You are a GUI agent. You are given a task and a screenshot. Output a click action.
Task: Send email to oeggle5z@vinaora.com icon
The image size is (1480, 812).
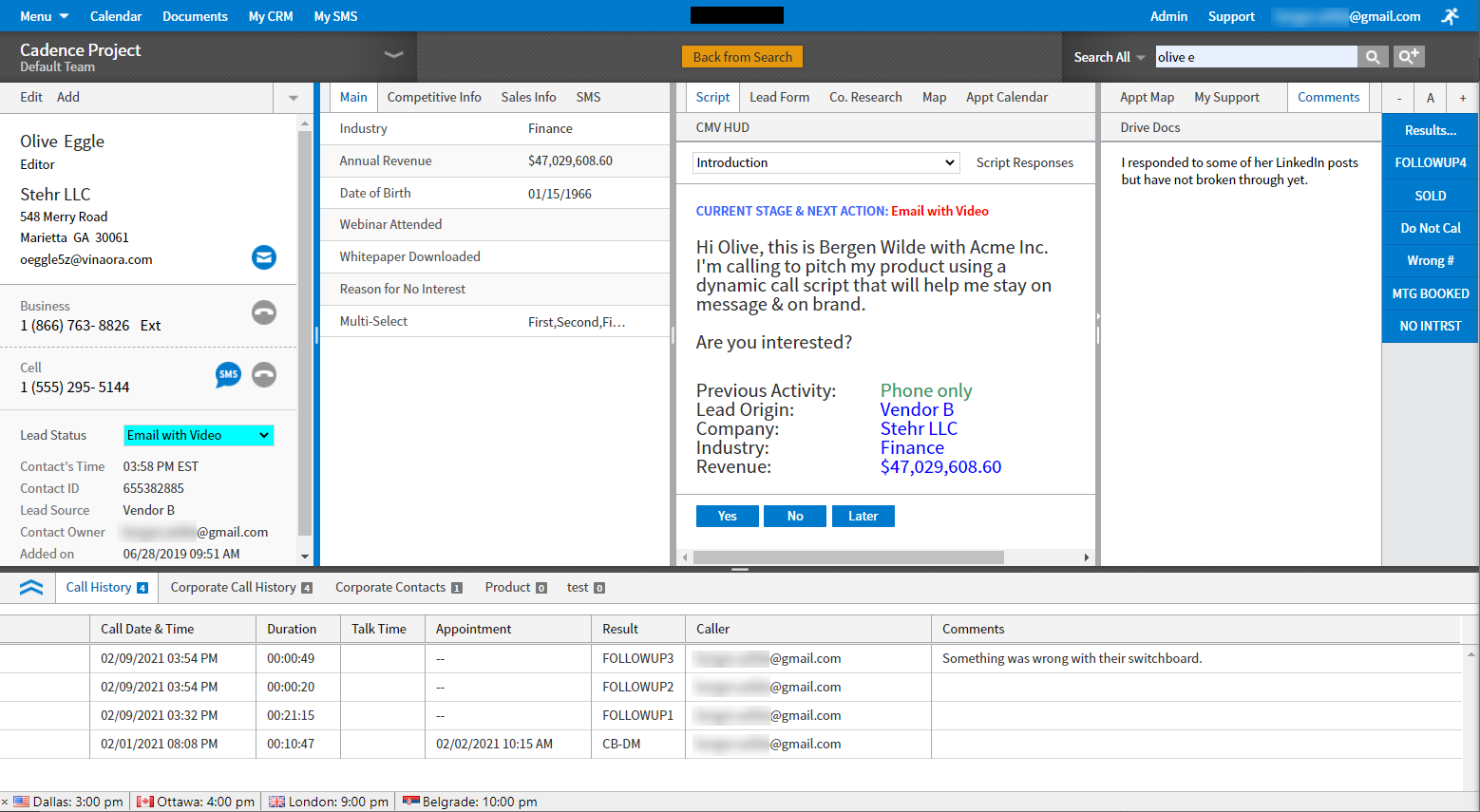click(264, 257)
